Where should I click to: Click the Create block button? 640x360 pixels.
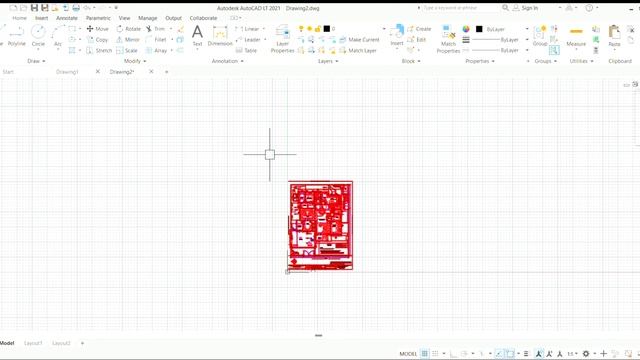419,29
